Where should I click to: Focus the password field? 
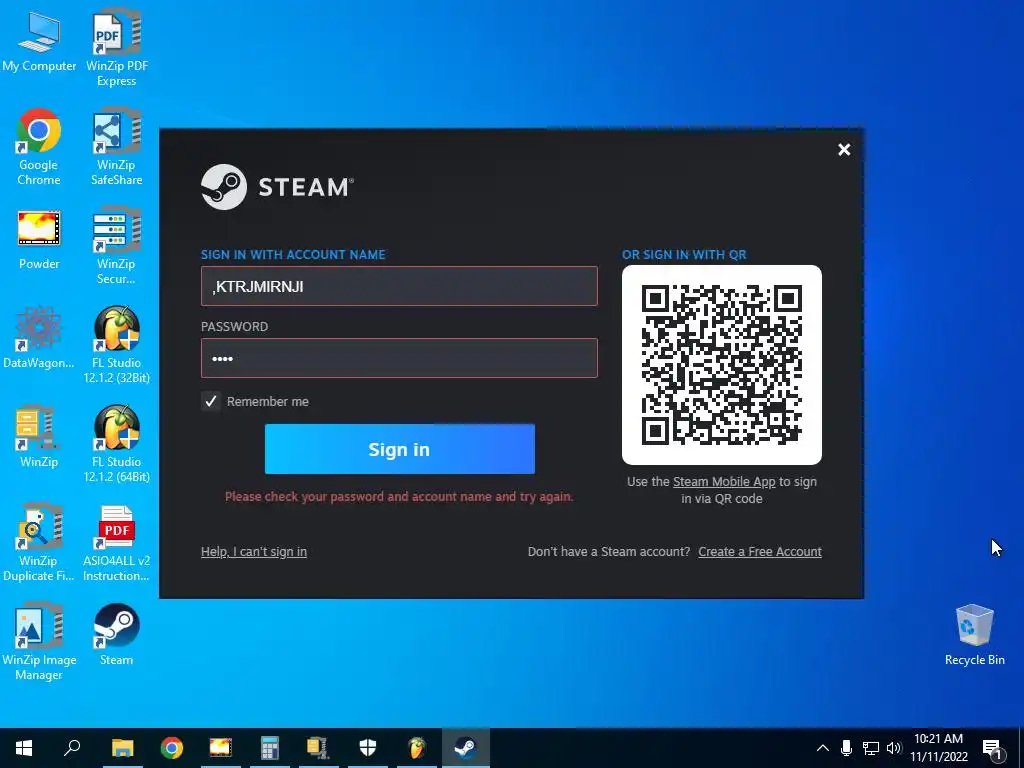pos(399,358)
